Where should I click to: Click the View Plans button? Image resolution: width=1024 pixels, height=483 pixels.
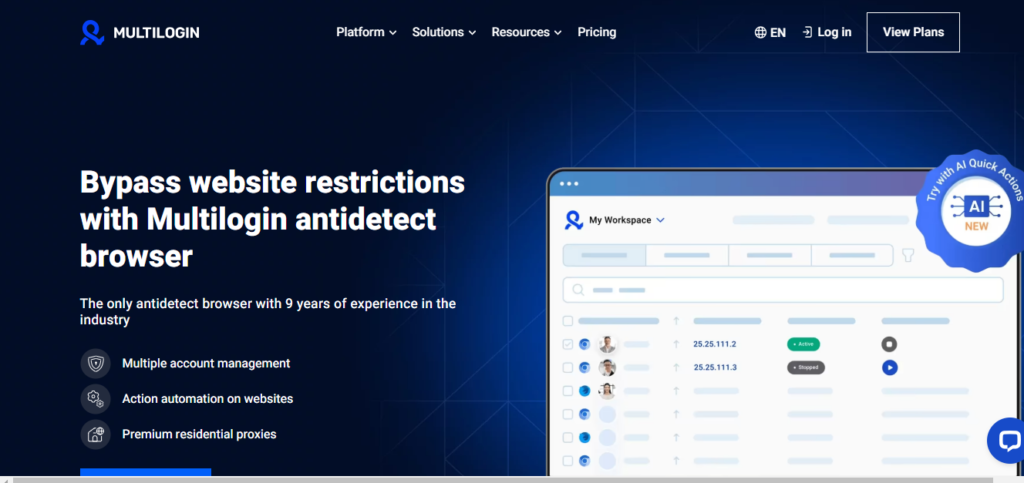(x=913, y=32)
